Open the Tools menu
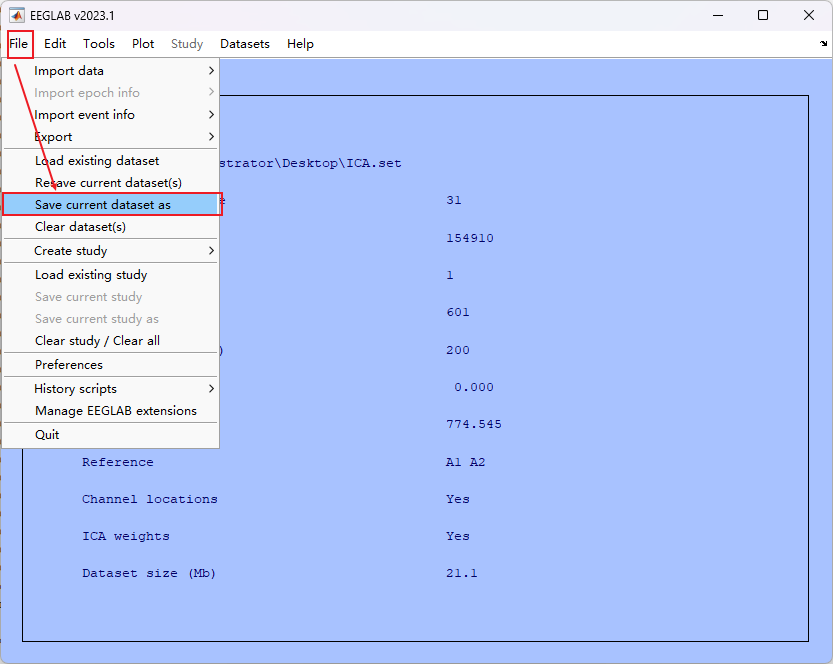Image resolution: width=833 pixels, height=664 pixels. (99, 44)
